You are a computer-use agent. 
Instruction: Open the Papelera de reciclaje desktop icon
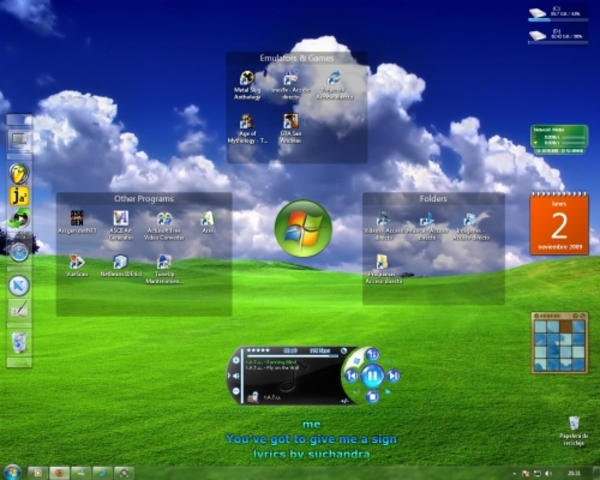pyautogui.click(x=574, y=431)
